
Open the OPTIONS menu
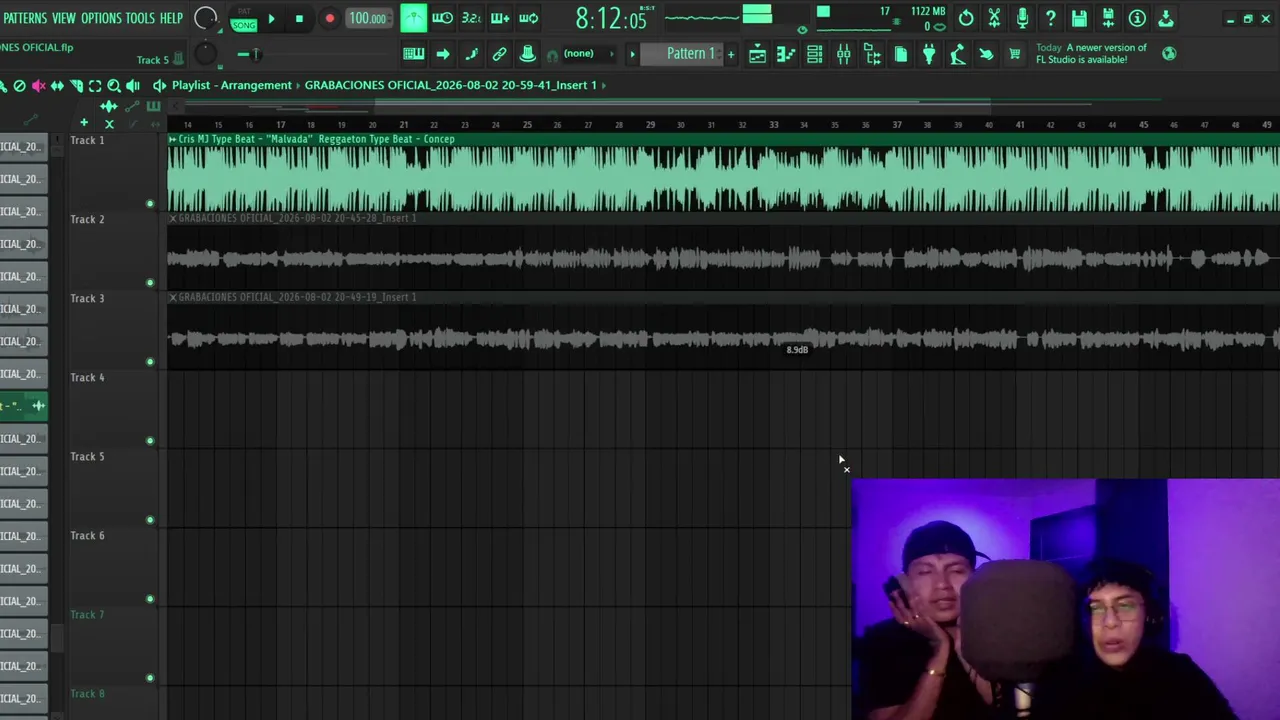(x=101, y=18)
